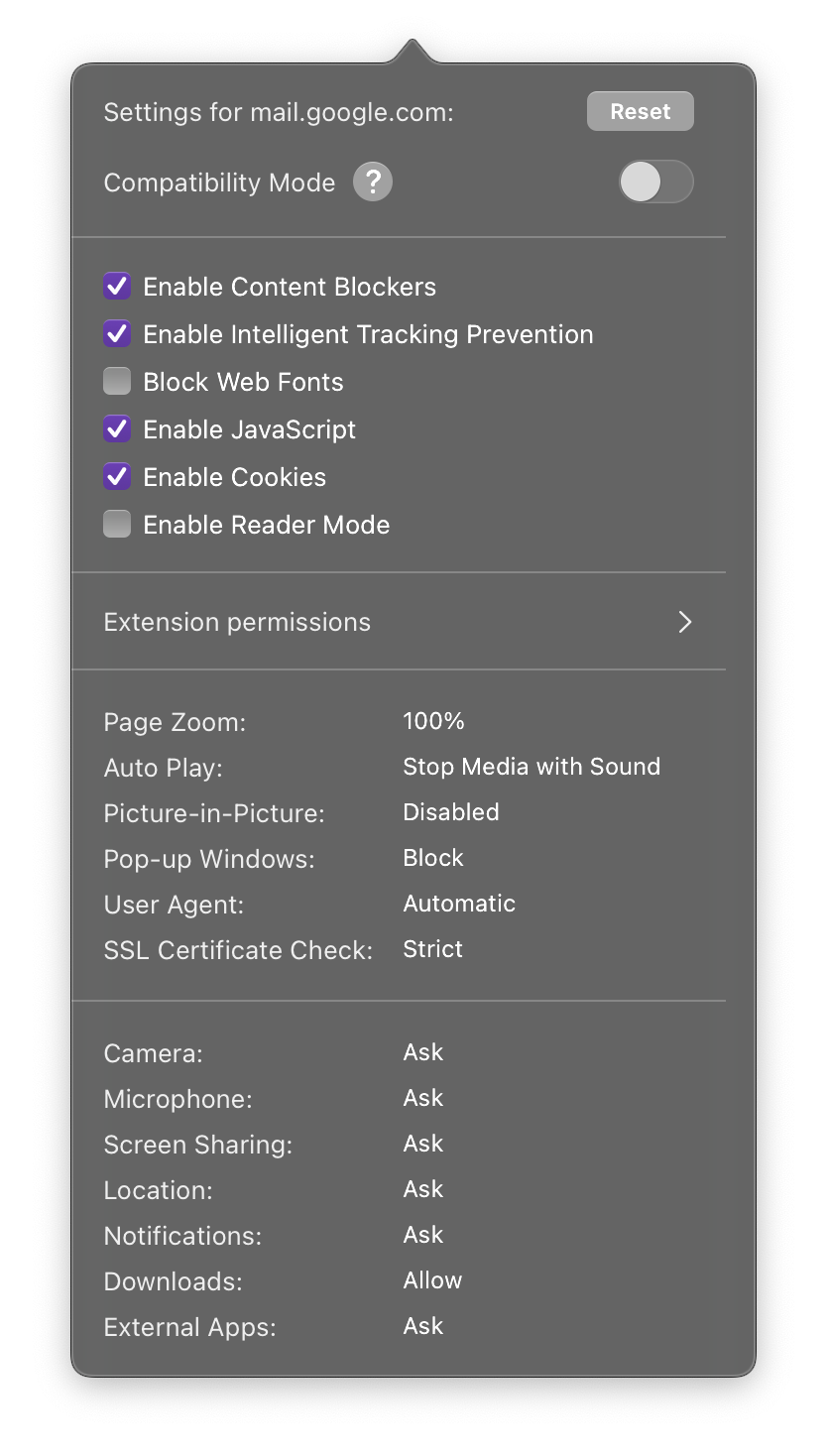The image size is (827, 1456).
Task: Open Downloads Allow permission dropdown
Action: (432, 1280)
